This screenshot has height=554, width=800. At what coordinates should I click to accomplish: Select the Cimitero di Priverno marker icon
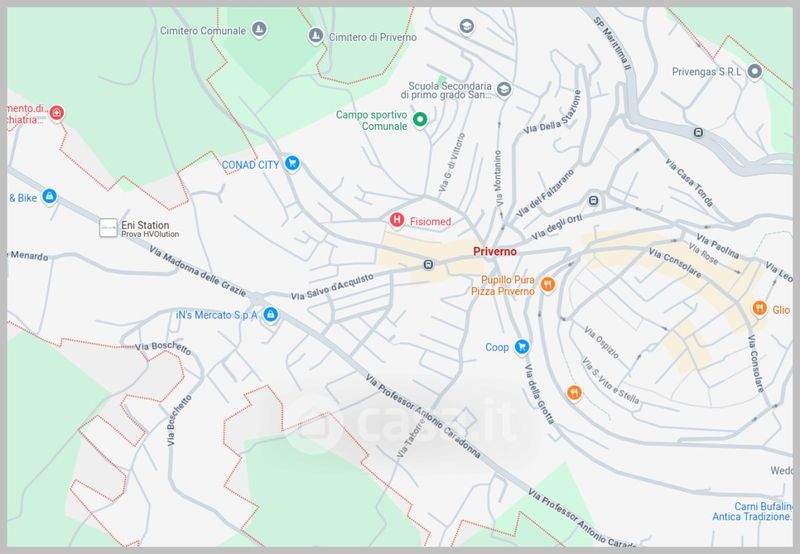pyautogui.click(x=315, y=37)
